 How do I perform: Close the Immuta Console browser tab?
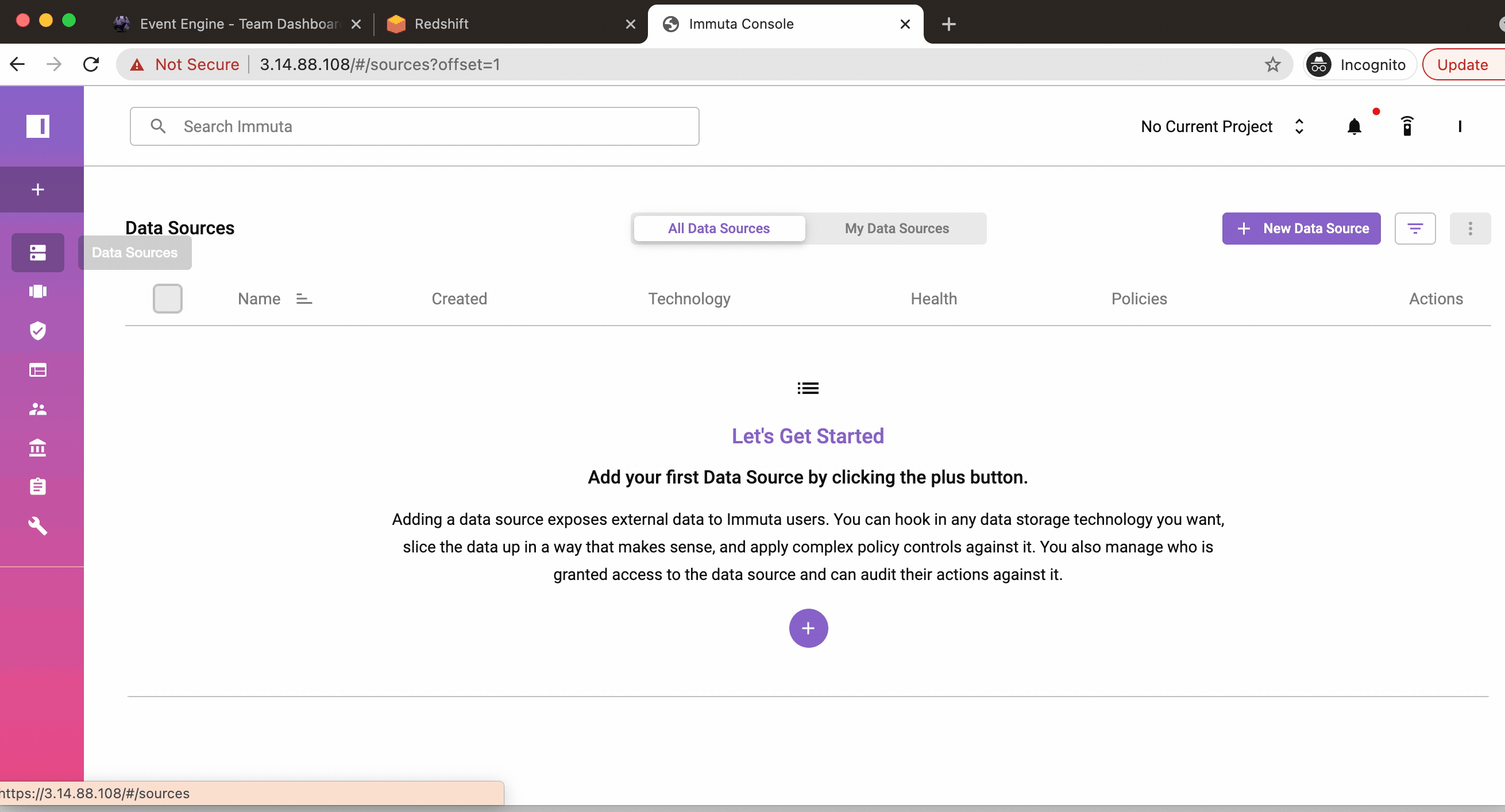905,24
